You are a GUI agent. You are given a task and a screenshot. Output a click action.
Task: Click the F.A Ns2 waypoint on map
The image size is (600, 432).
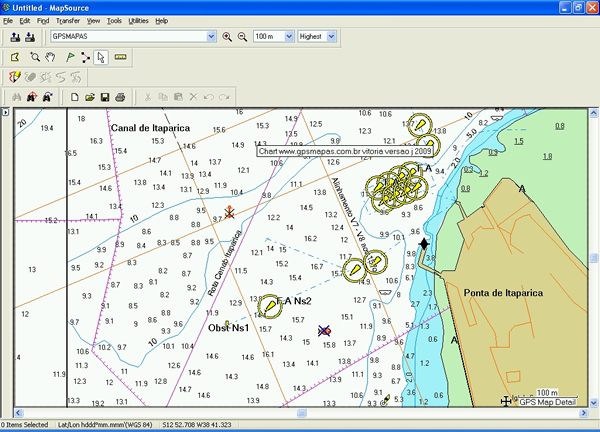270,307
